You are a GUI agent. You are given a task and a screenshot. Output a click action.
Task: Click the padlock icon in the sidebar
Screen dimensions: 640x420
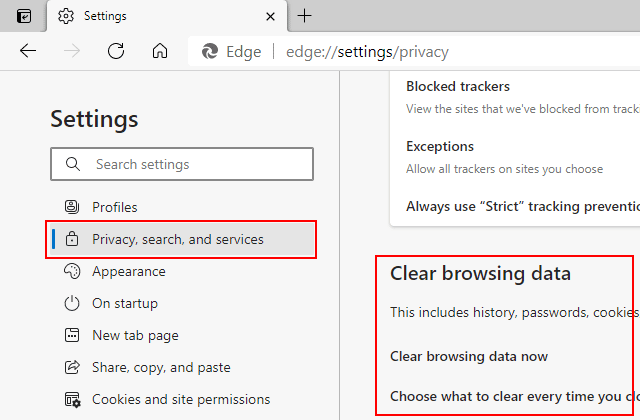72,239
